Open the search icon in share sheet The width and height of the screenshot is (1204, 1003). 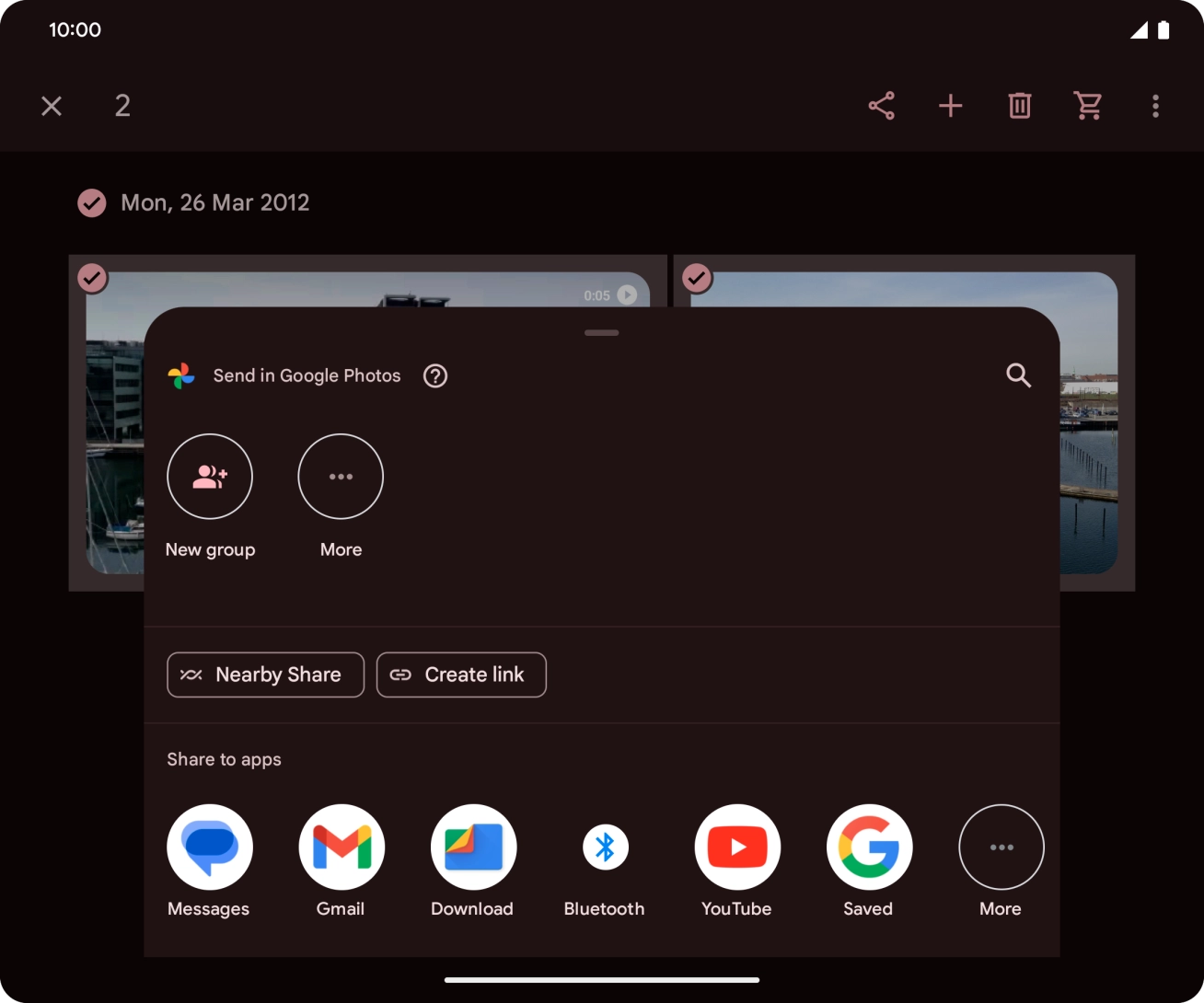click(1018, 375)
